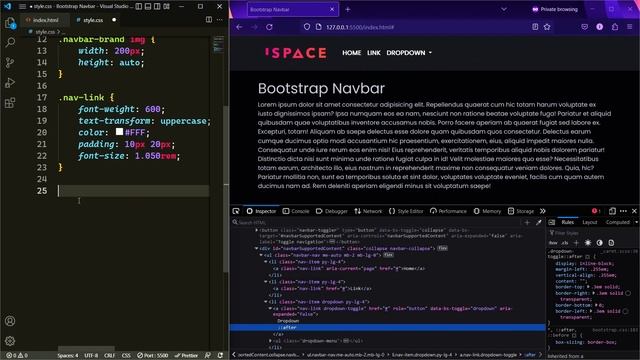Change indentation via Spaces: 4 status item
Viewport: 640px width, 360px height.
pos(67,356)
